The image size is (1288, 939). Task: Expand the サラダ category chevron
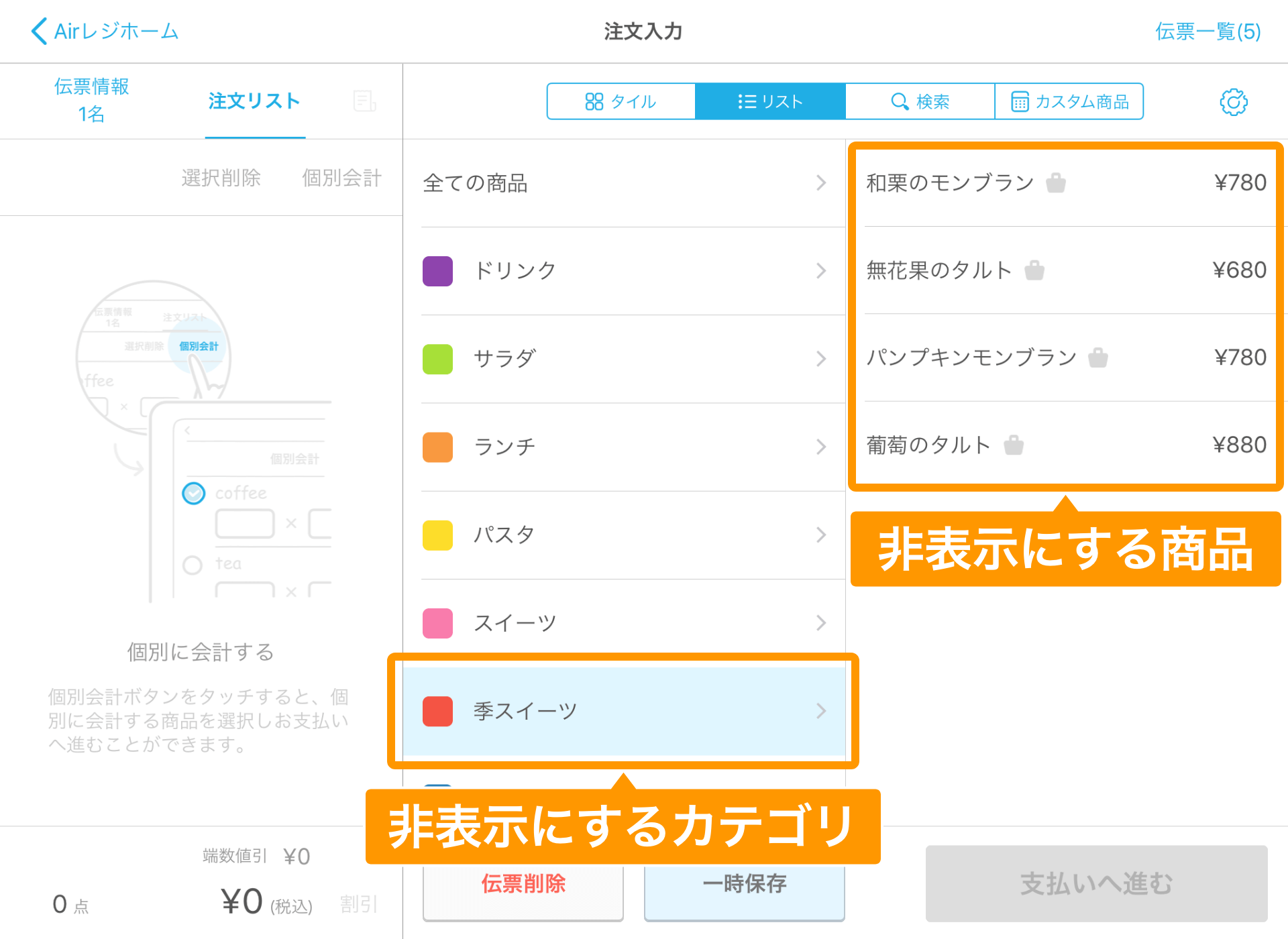[821, 359]
